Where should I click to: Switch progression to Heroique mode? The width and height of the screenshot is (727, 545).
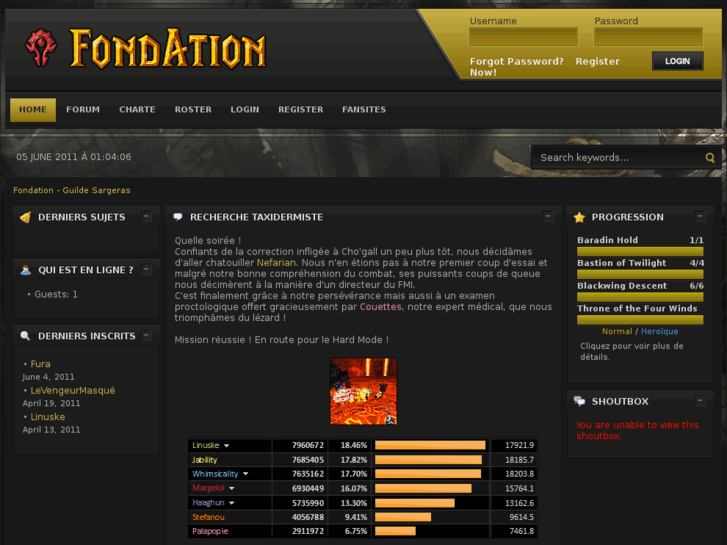659,331
